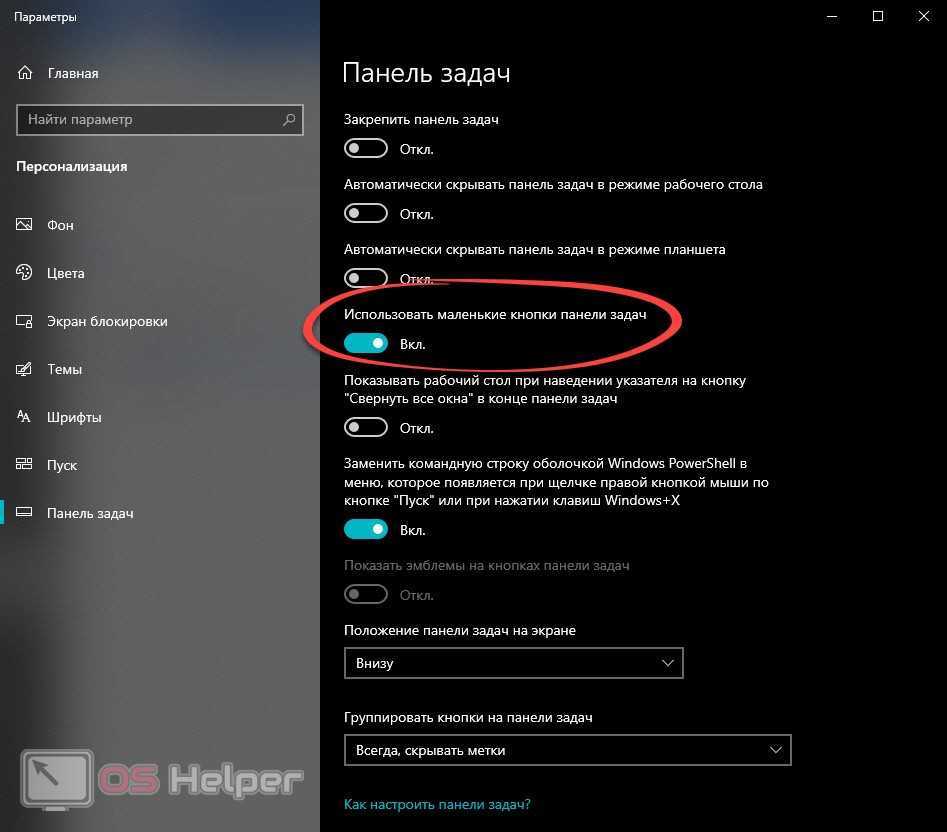
Task: Toggle Закрепить панель задач switch
Action: click(365, 149)
